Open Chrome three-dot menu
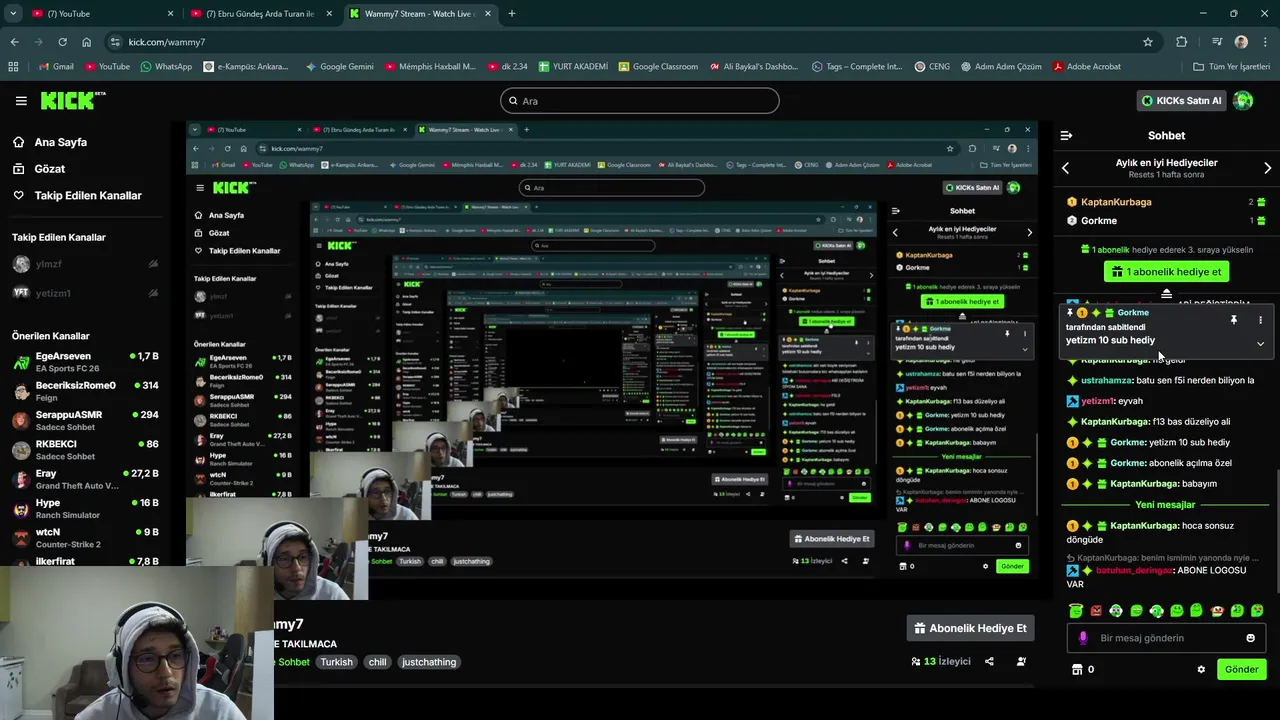 coord(1265,42)
